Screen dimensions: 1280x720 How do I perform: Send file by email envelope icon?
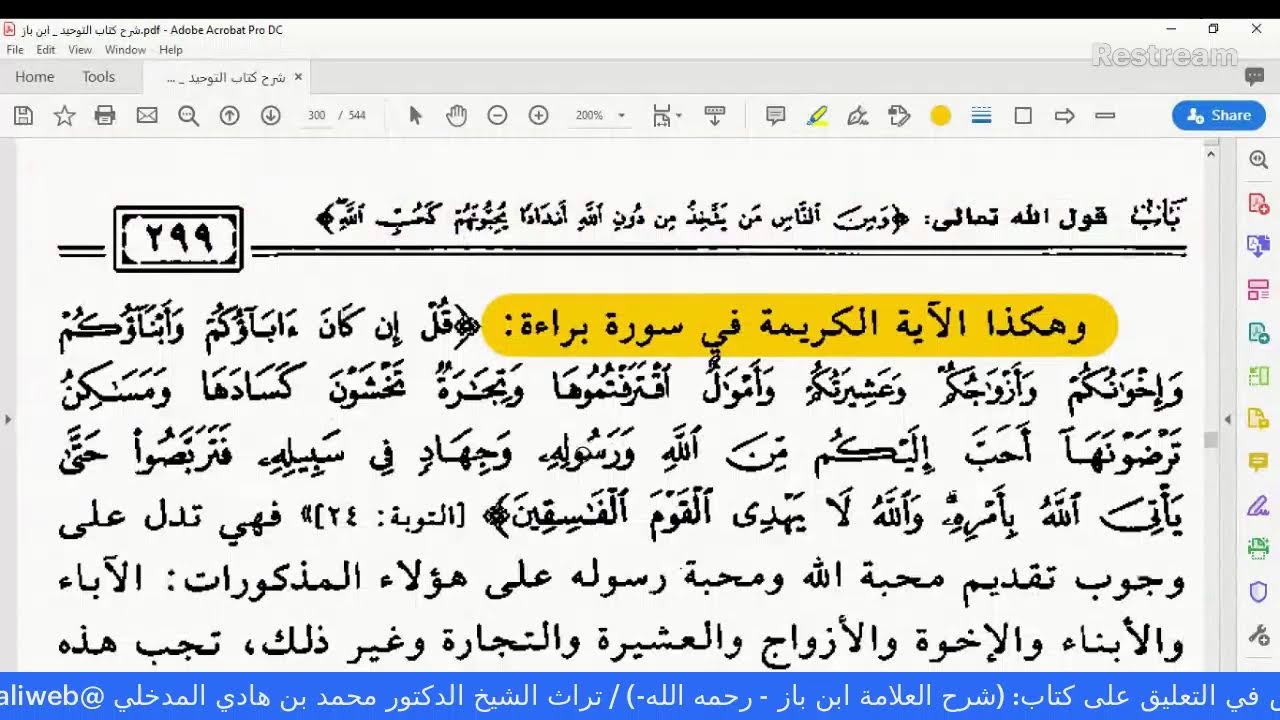coord(147,116)
